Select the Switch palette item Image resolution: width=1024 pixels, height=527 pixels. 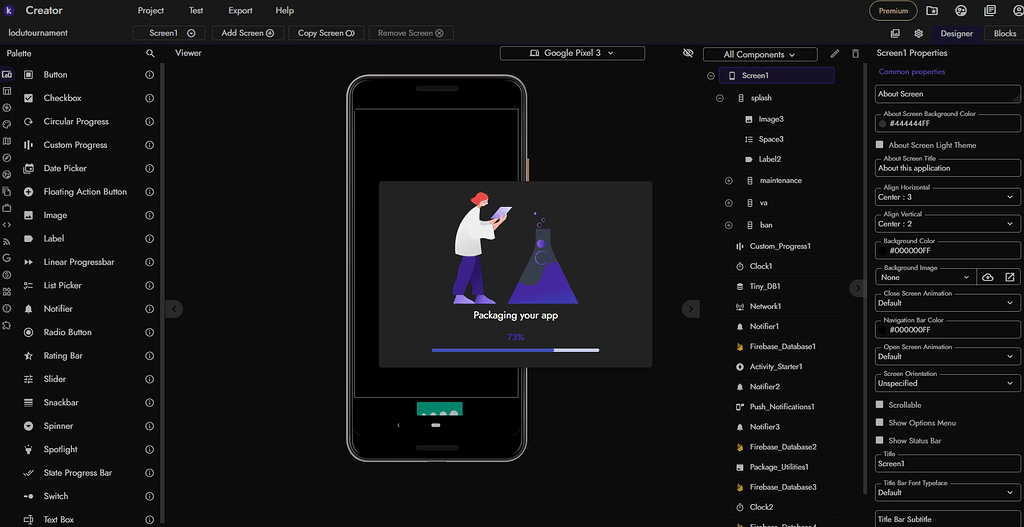(56, 496)
